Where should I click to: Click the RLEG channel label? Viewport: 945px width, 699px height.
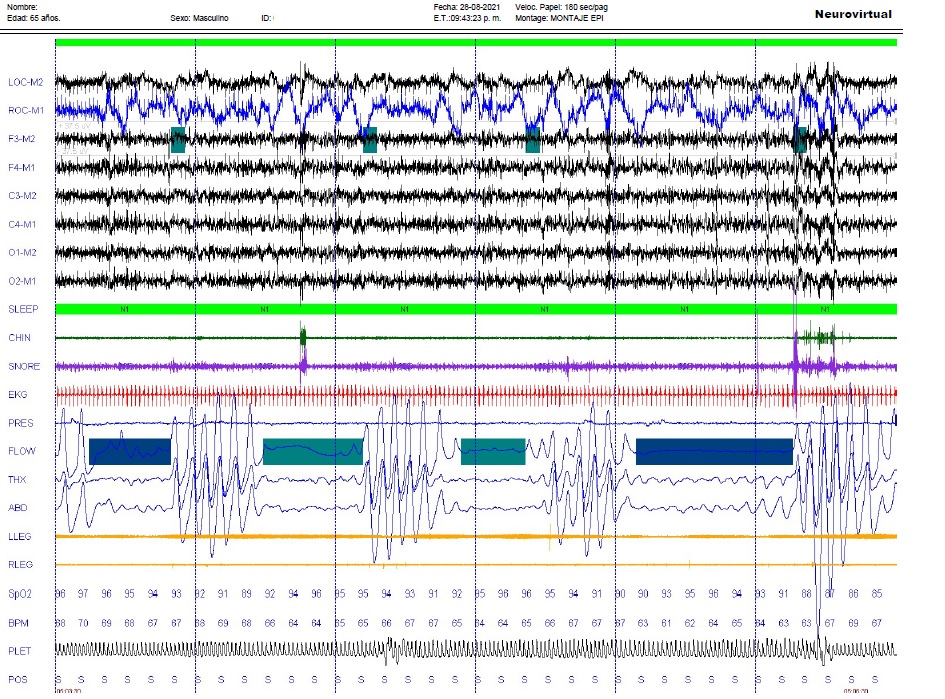coord(20,565)
